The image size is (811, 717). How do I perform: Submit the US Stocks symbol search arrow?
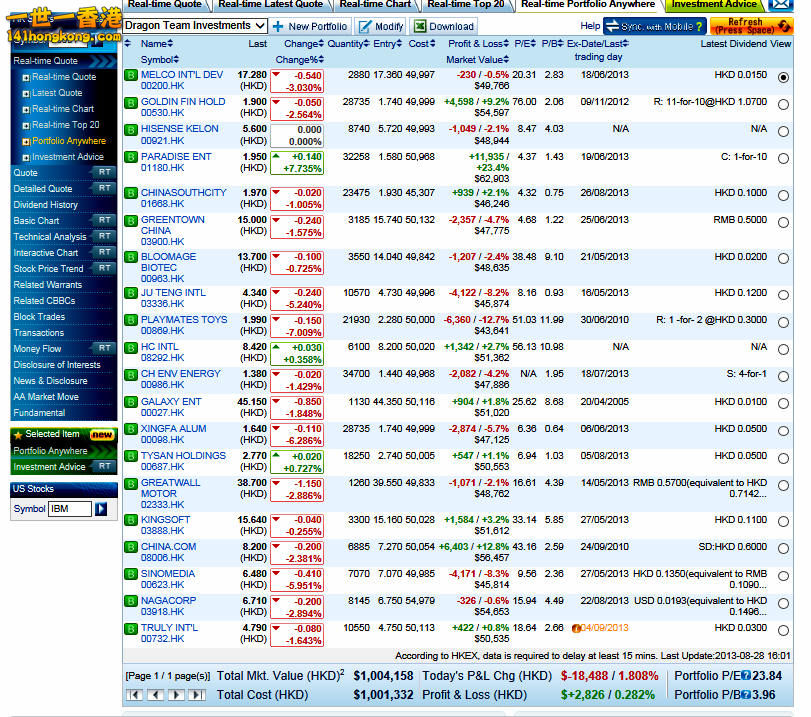coord(101,509)
